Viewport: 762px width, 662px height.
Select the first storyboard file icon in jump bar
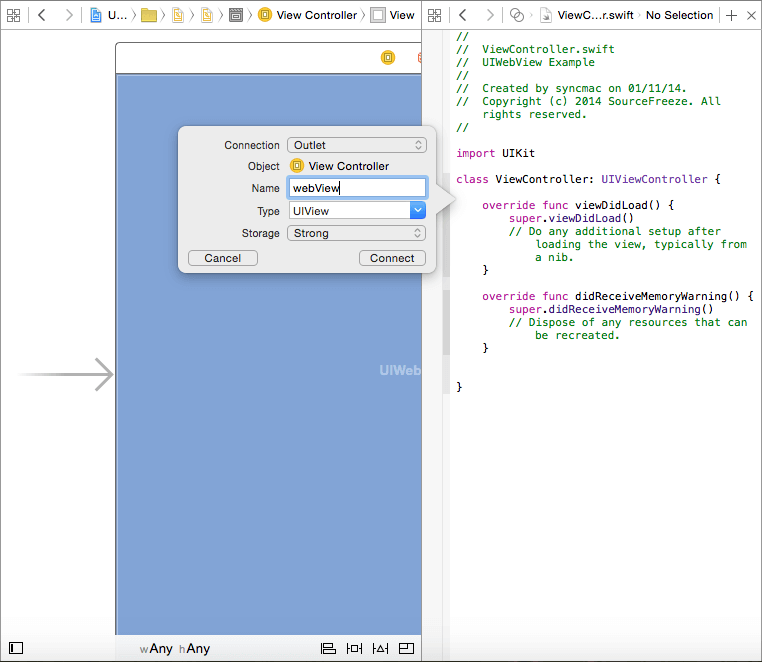tap(178, 16)
